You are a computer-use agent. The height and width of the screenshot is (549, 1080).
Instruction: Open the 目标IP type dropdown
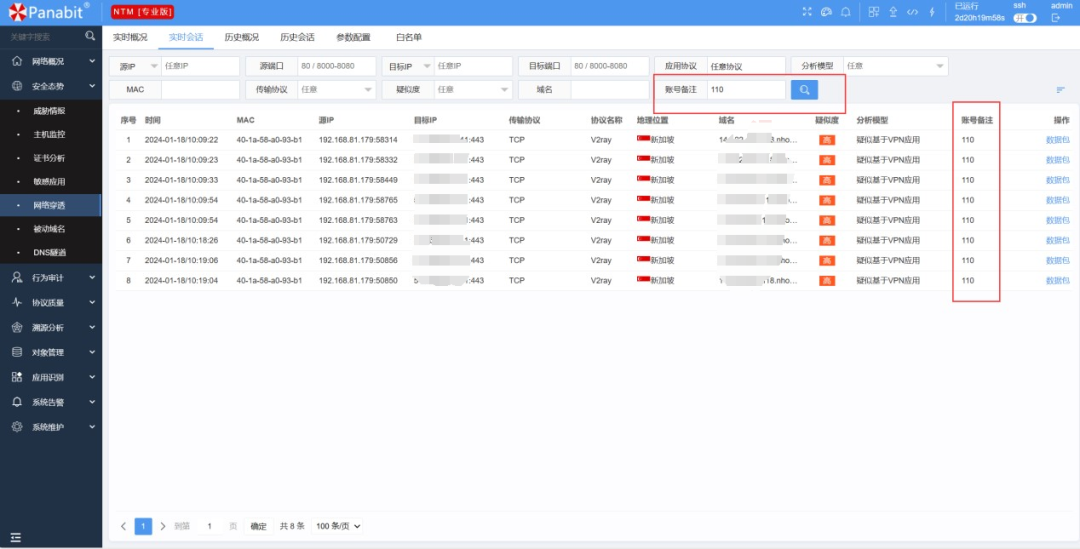coord(408,66)
